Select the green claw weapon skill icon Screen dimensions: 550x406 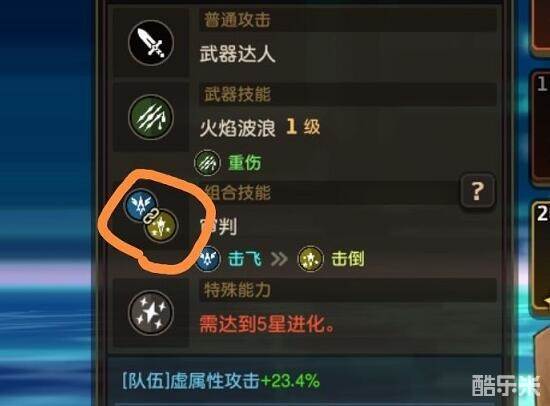pos(151,118)
